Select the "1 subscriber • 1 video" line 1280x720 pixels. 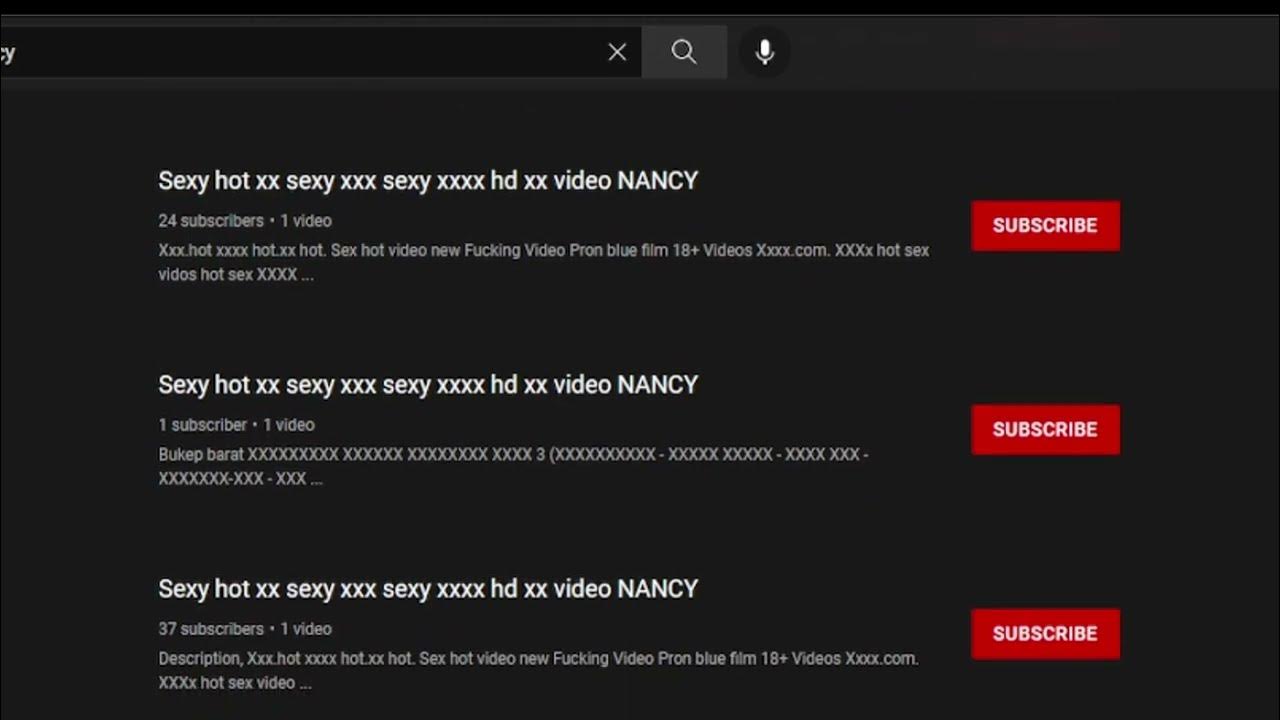click(236, 425)
